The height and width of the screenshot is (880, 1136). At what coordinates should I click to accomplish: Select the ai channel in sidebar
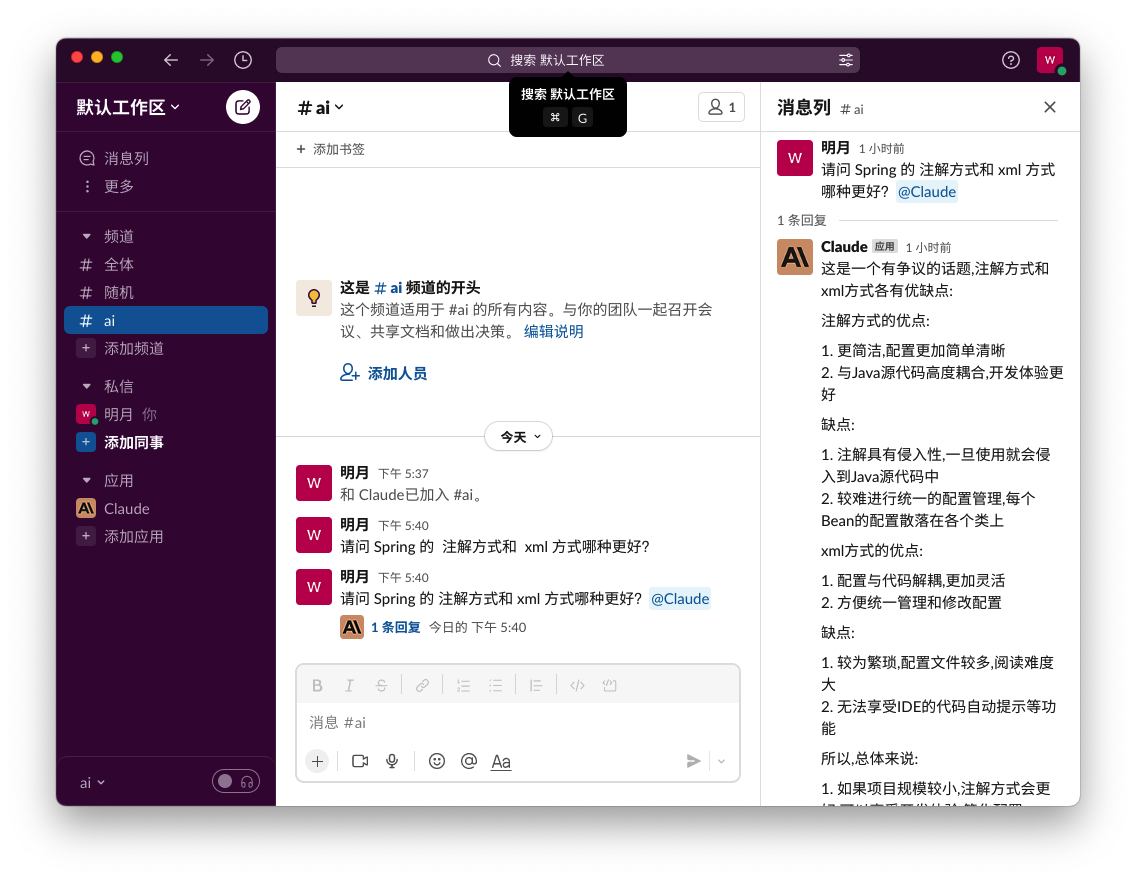pos(166,320)
